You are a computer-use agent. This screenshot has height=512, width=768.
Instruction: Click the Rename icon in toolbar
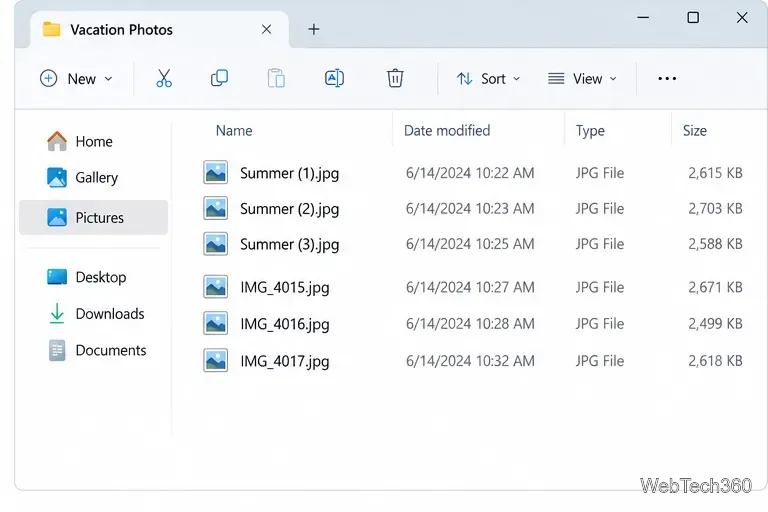point(334,78)
